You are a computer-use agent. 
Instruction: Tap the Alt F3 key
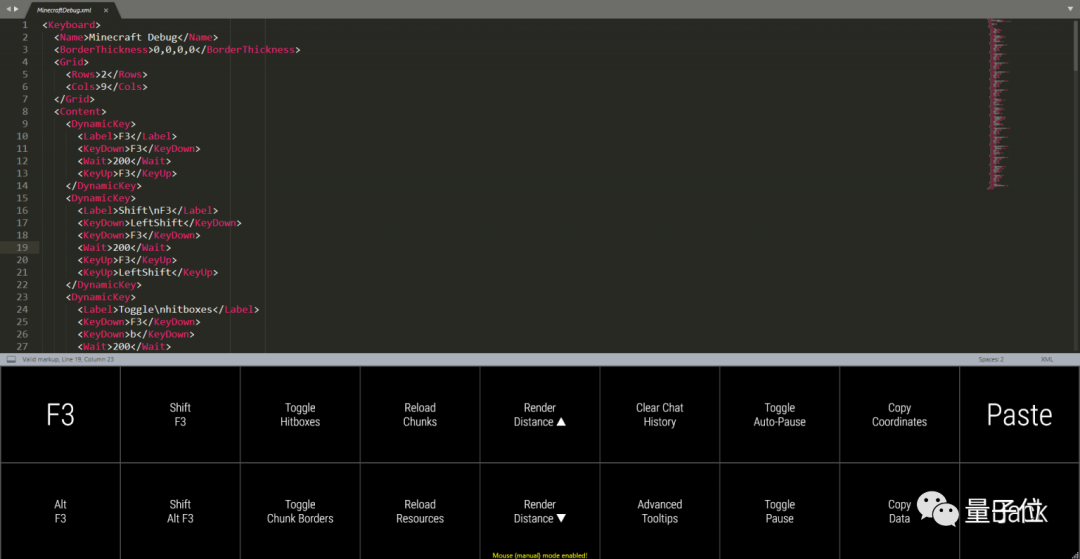[60, 511]
